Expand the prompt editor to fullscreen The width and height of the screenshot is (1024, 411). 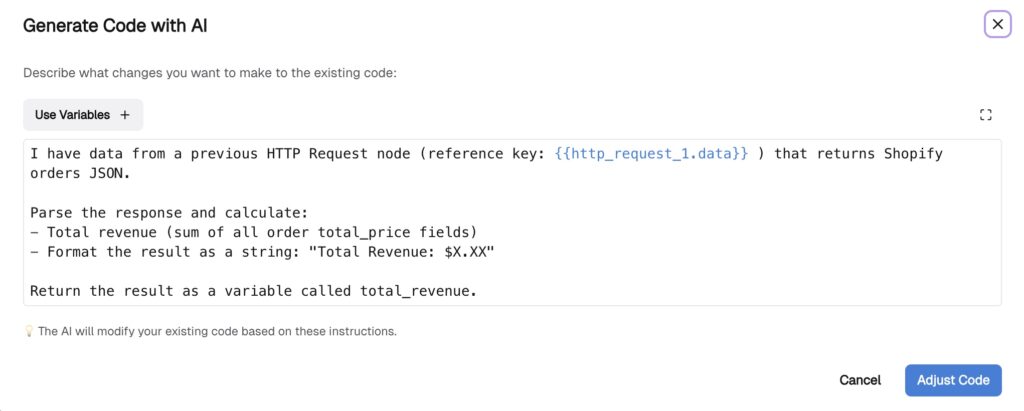pos(985,115)
